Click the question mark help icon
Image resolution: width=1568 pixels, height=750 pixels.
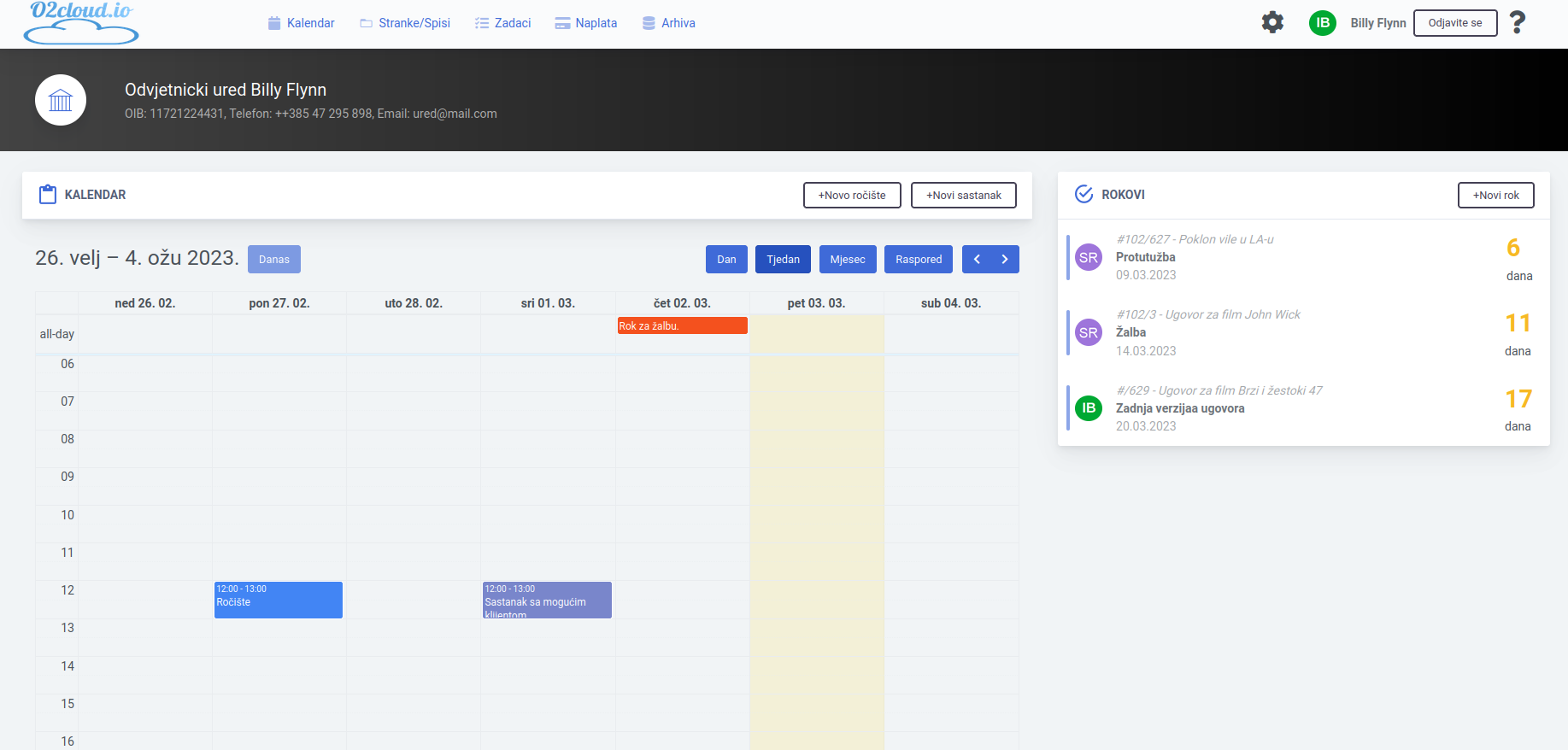tap(1517, 23)
